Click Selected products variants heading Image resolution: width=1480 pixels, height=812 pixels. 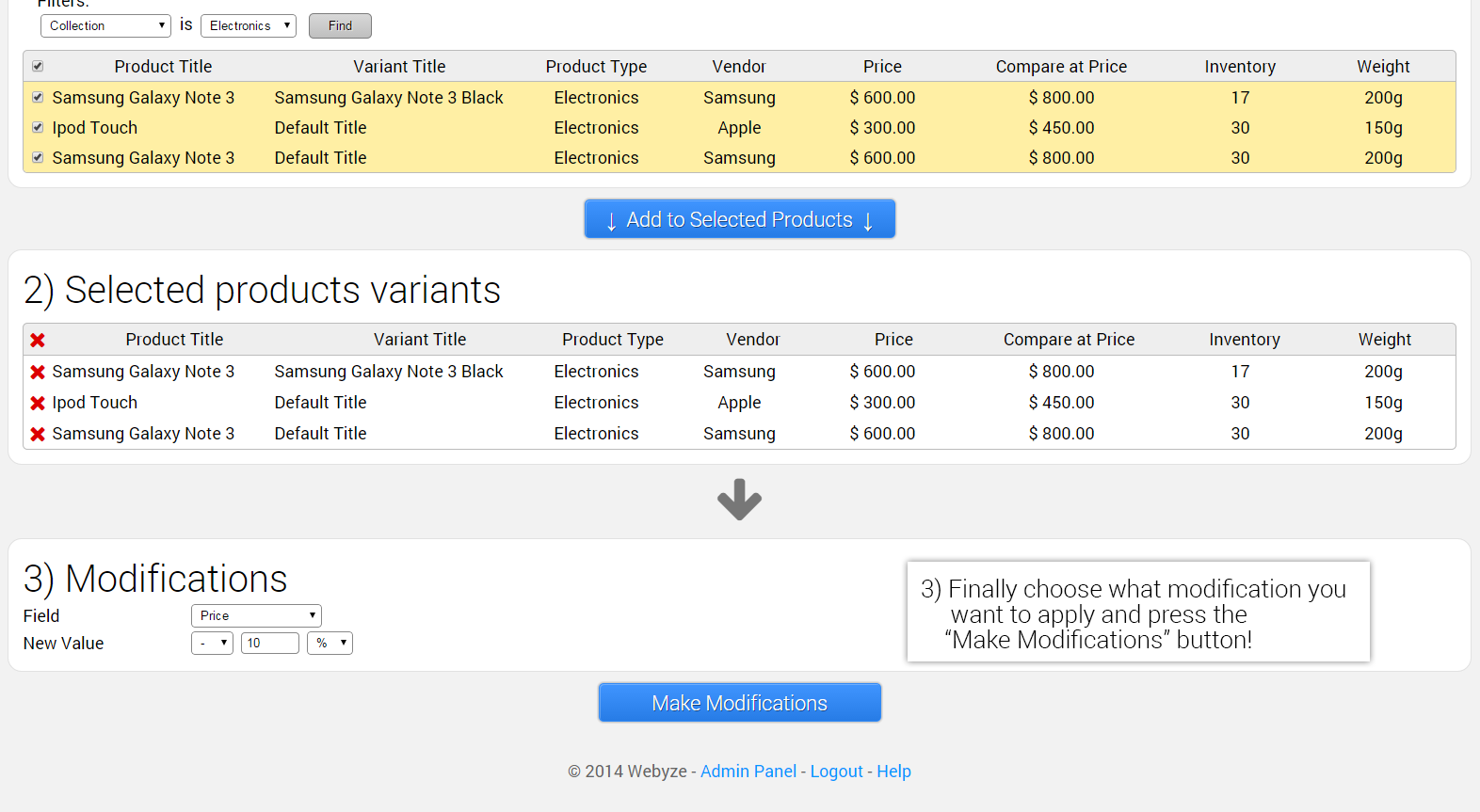[263, 290]
